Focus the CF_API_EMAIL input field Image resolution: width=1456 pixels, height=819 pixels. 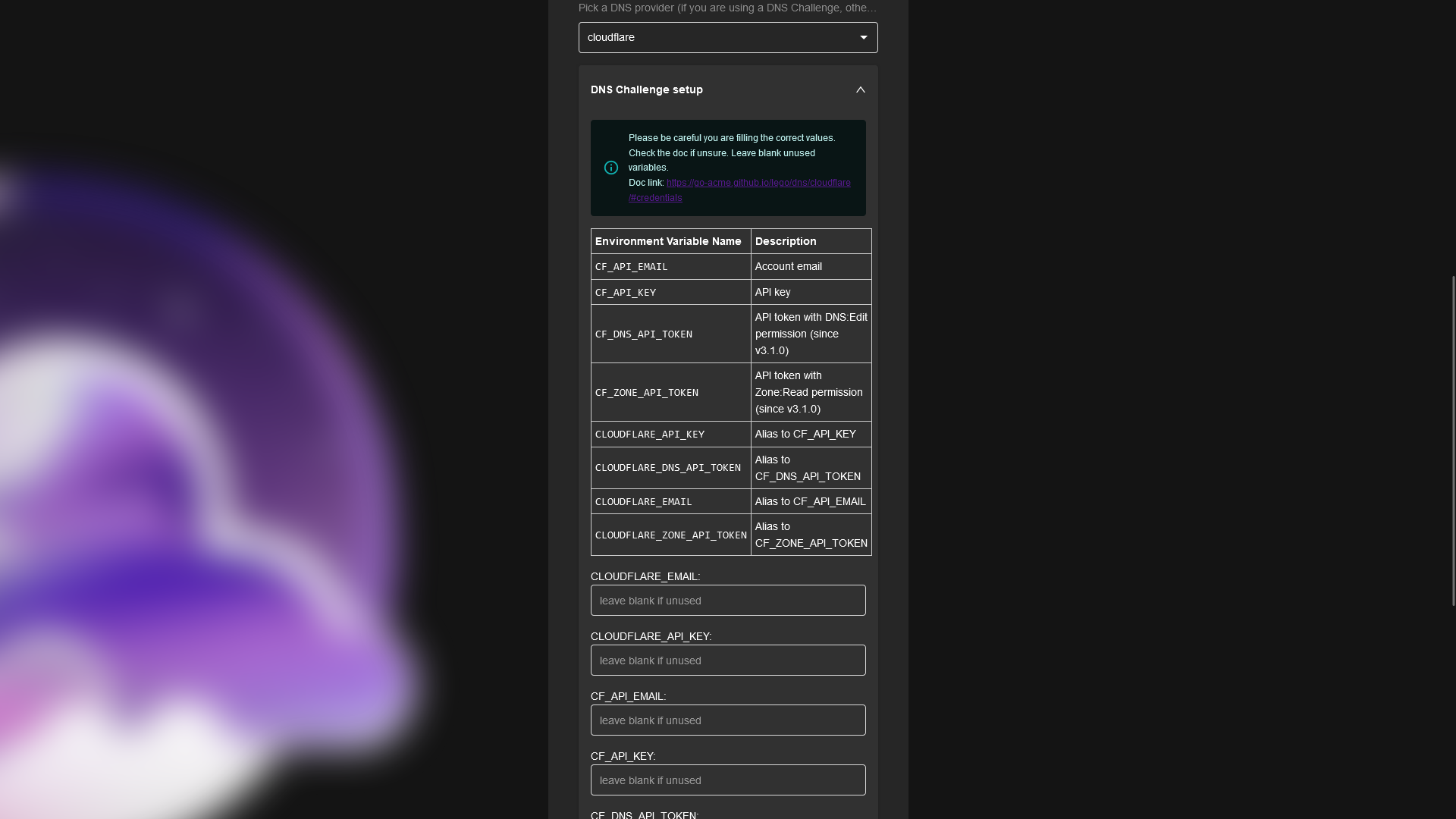[728, 720]
